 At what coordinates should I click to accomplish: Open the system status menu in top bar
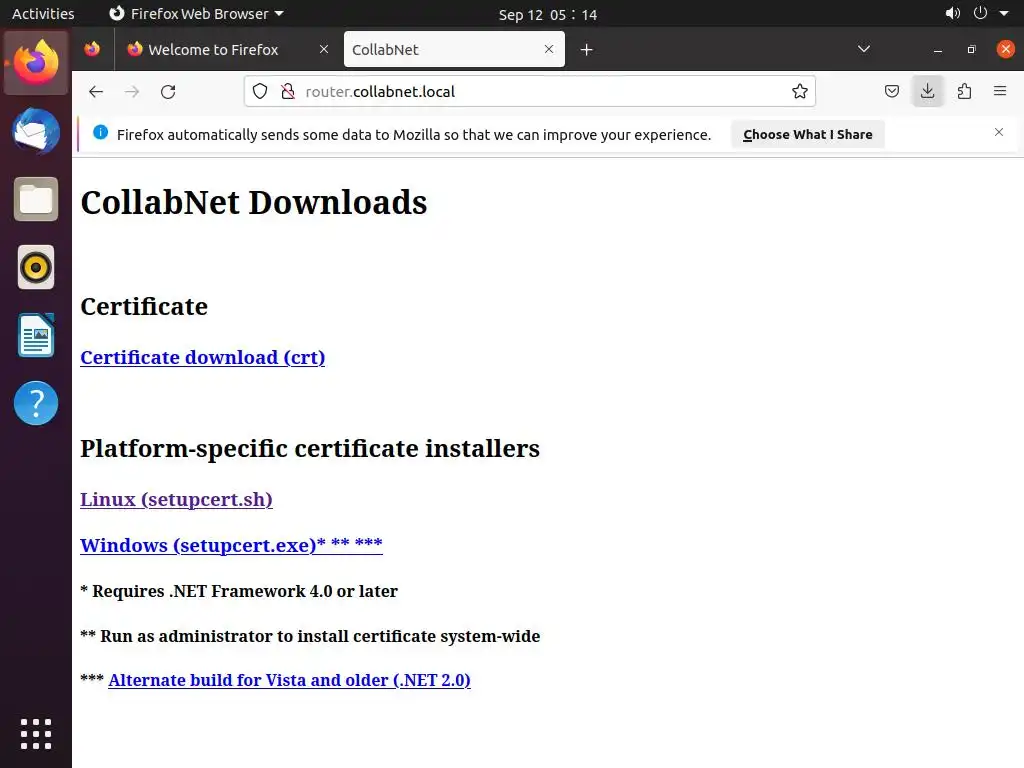pyautogui.click(x=979, y=14)
